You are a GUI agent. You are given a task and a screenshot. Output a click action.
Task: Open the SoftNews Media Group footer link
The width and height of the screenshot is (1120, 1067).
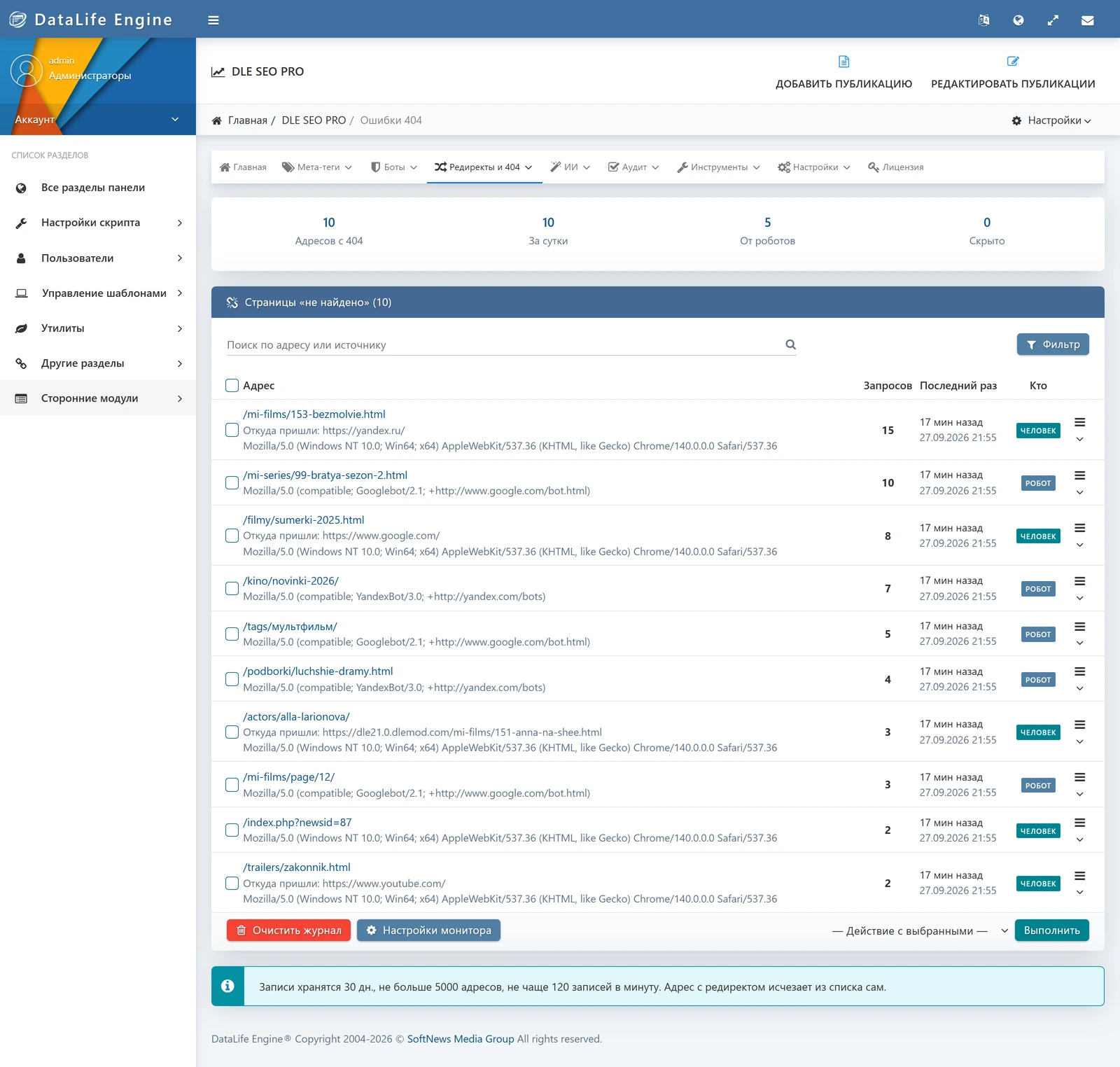point(461,1039)
